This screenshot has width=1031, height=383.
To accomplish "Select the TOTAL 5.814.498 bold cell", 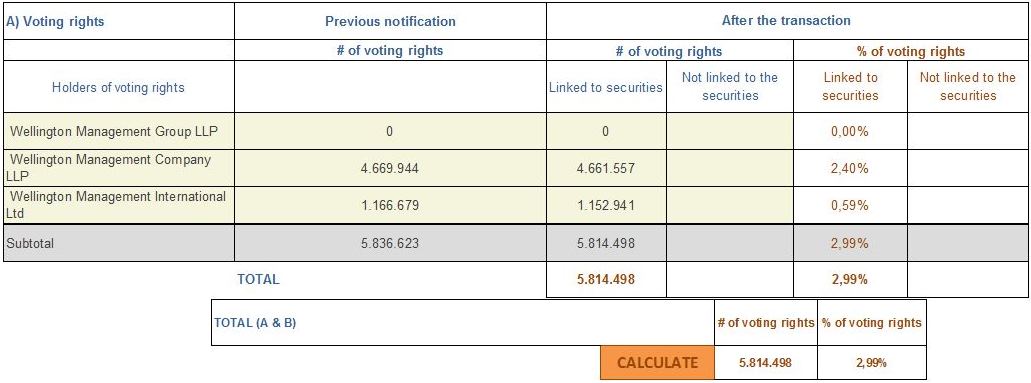I will (x=606, y=280).
